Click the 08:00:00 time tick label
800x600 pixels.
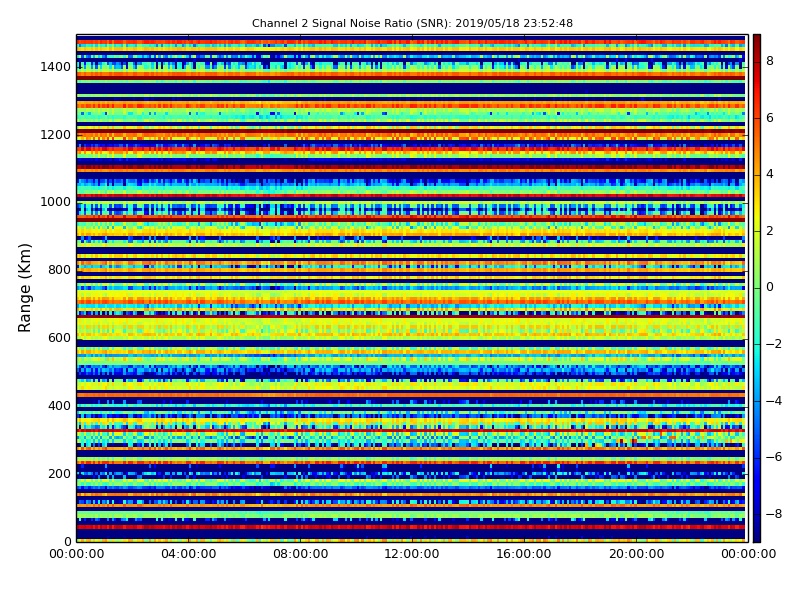[301, 554]
